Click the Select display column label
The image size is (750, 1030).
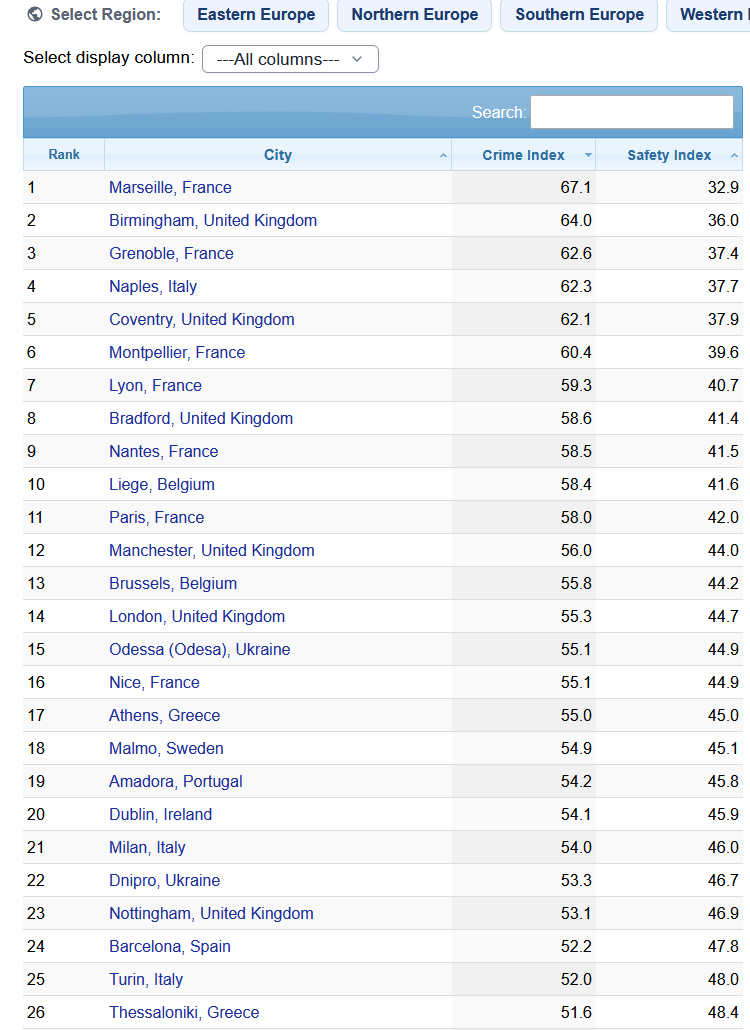(x=109, y=58)
